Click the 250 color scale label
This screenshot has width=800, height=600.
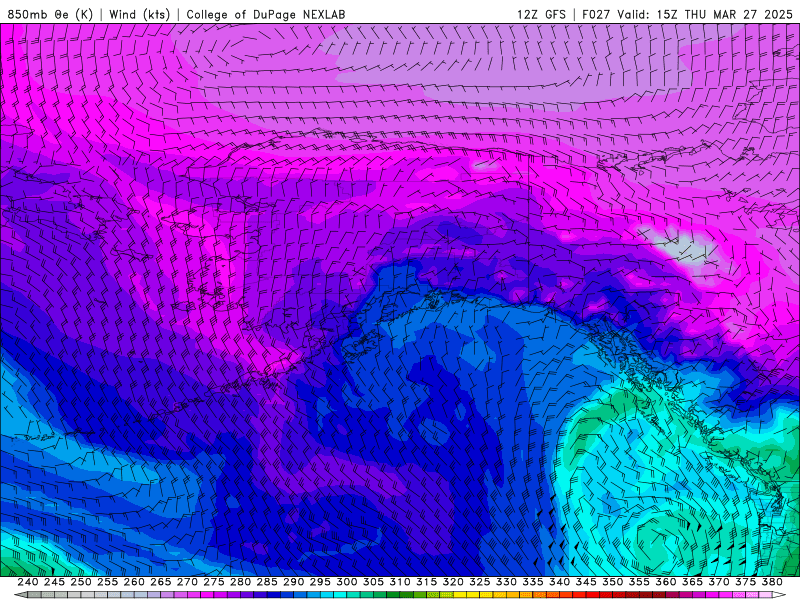pyautogui.click(x=81, y=582)
